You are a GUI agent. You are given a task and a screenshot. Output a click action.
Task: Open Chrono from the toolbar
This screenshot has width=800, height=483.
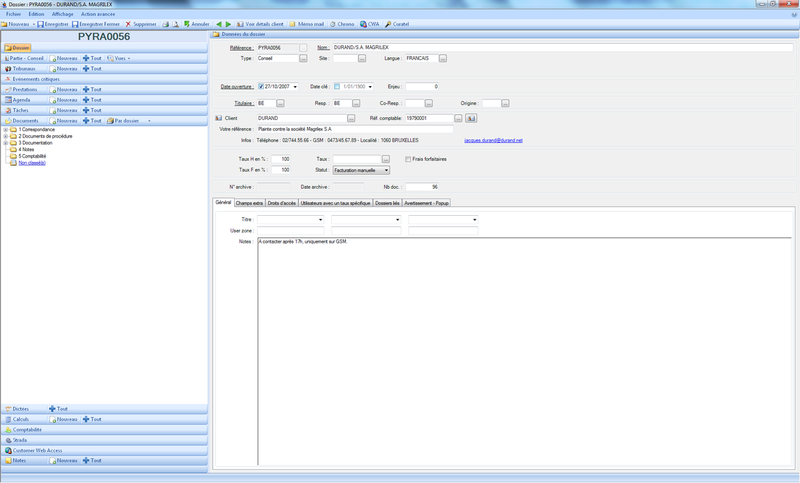tap(342, 24)
